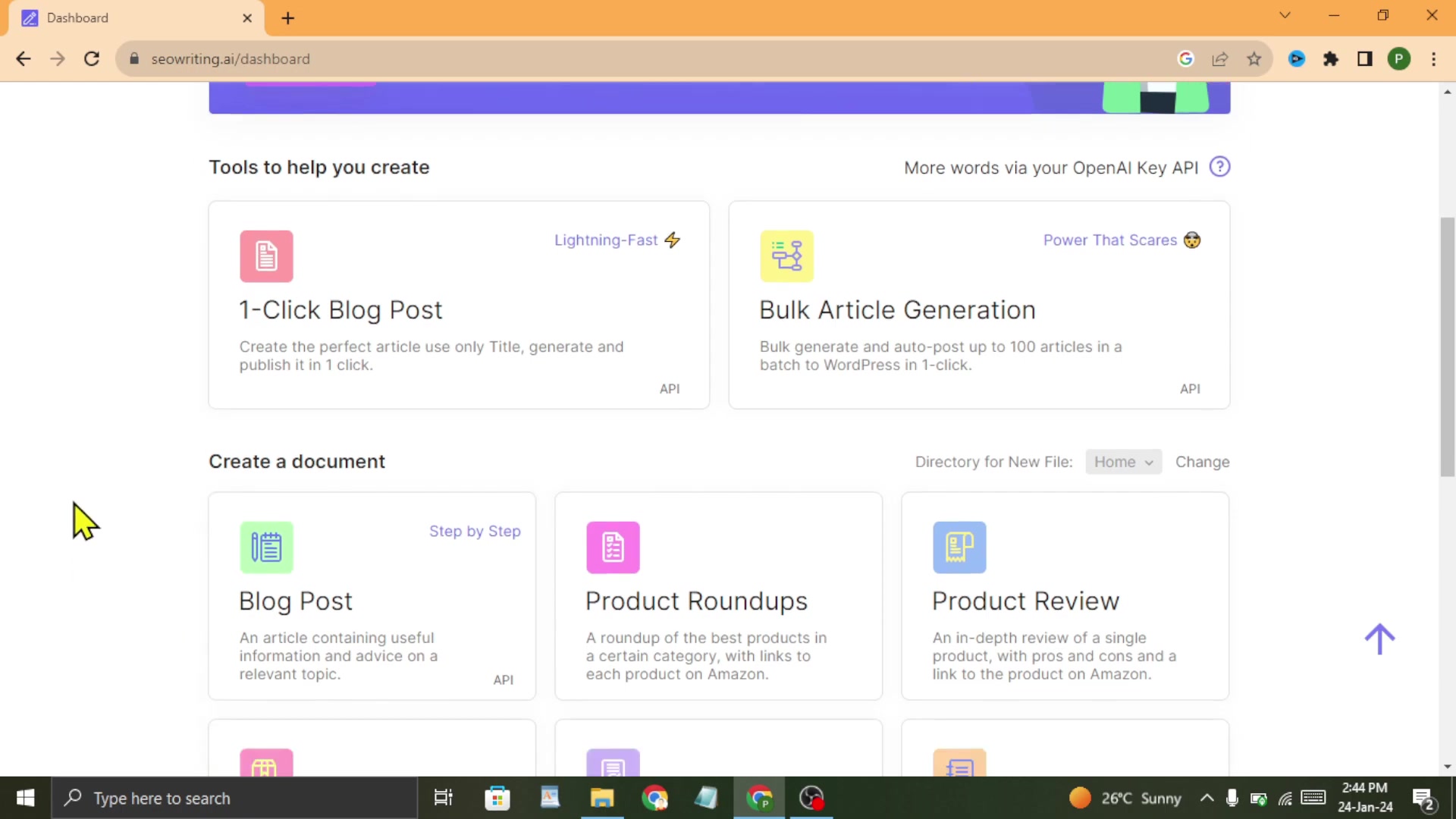
Task: Click the magenta Product Roundups icon
Action: [x=613, y=547]
